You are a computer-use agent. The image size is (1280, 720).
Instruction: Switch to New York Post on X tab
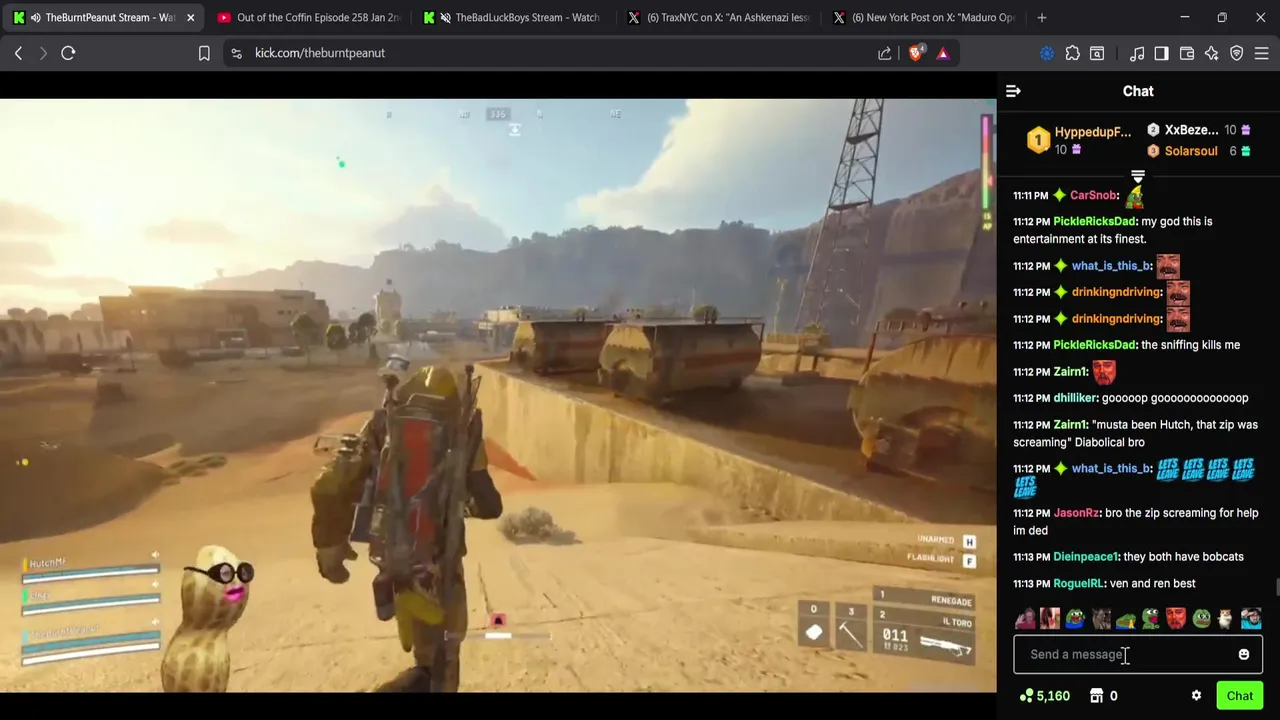pyautogui.click(x=923, y=17)
